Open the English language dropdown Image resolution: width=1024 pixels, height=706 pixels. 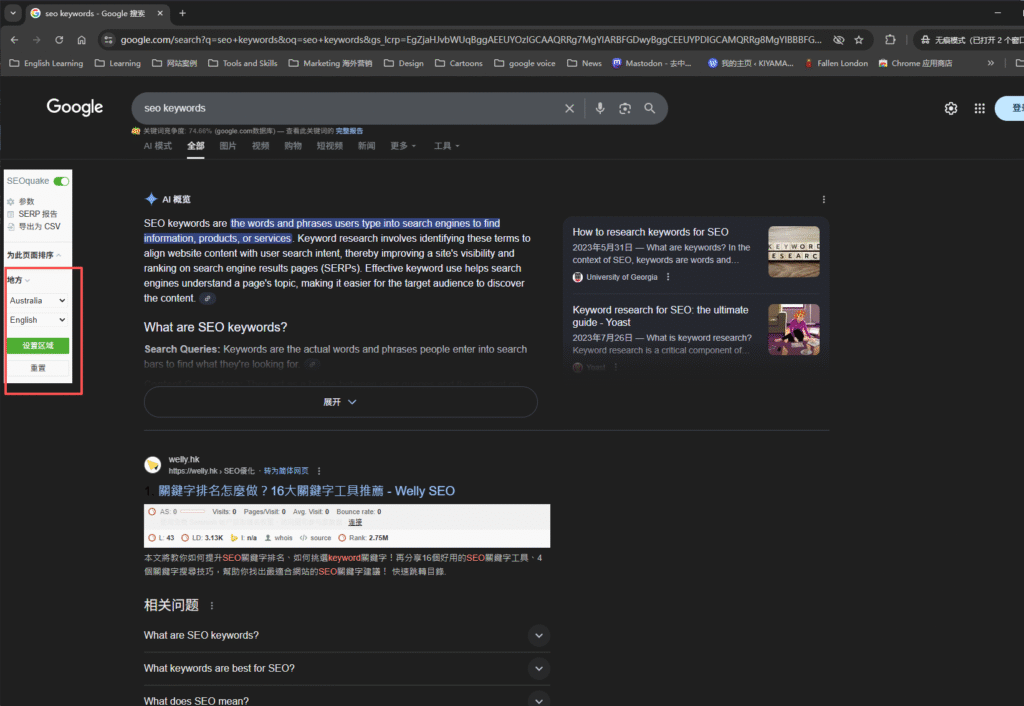pyautogui.click(x=37, y=320)
